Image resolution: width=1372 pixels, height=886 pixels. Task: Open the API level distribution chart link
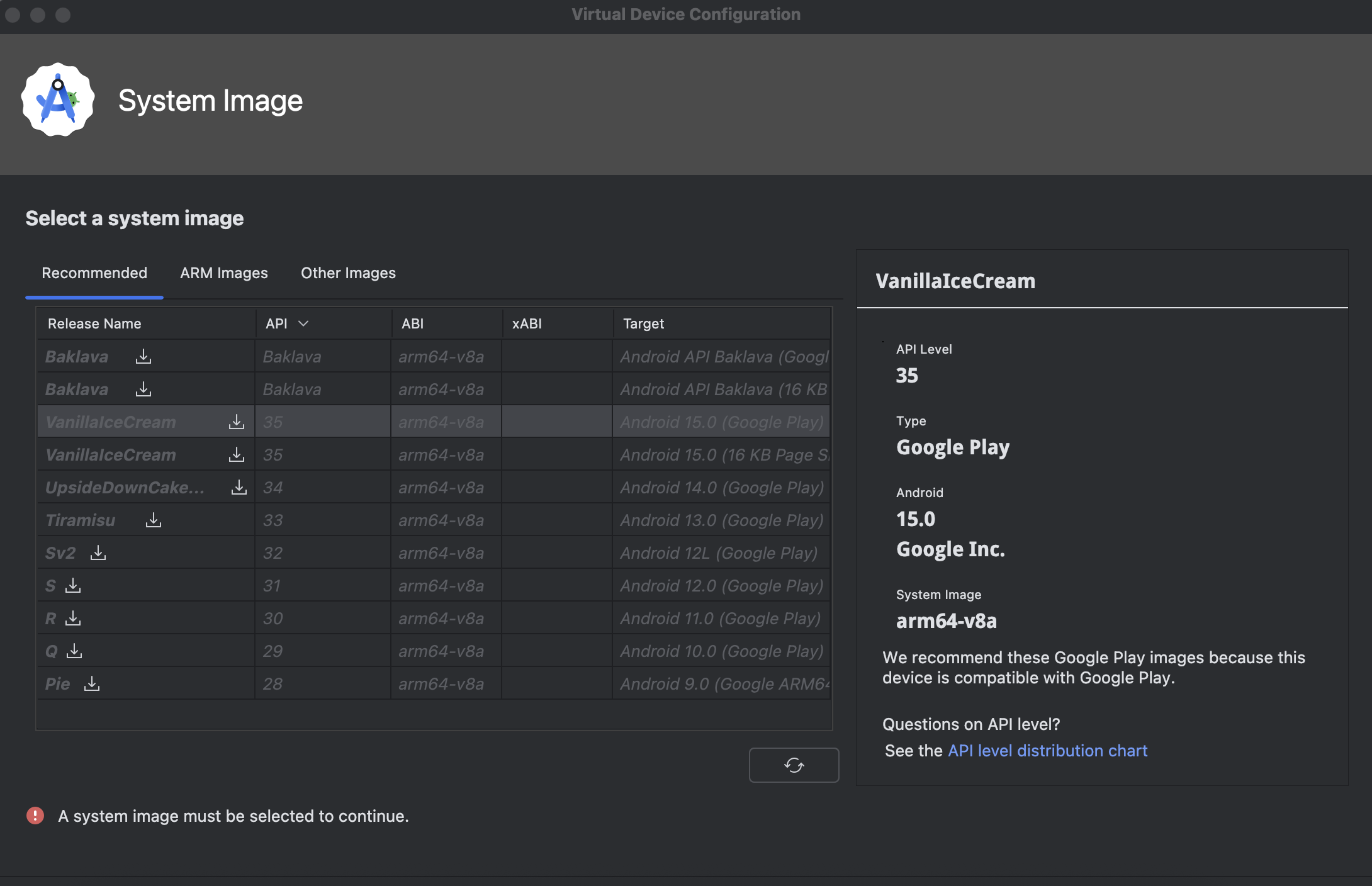pos(1047,751)
